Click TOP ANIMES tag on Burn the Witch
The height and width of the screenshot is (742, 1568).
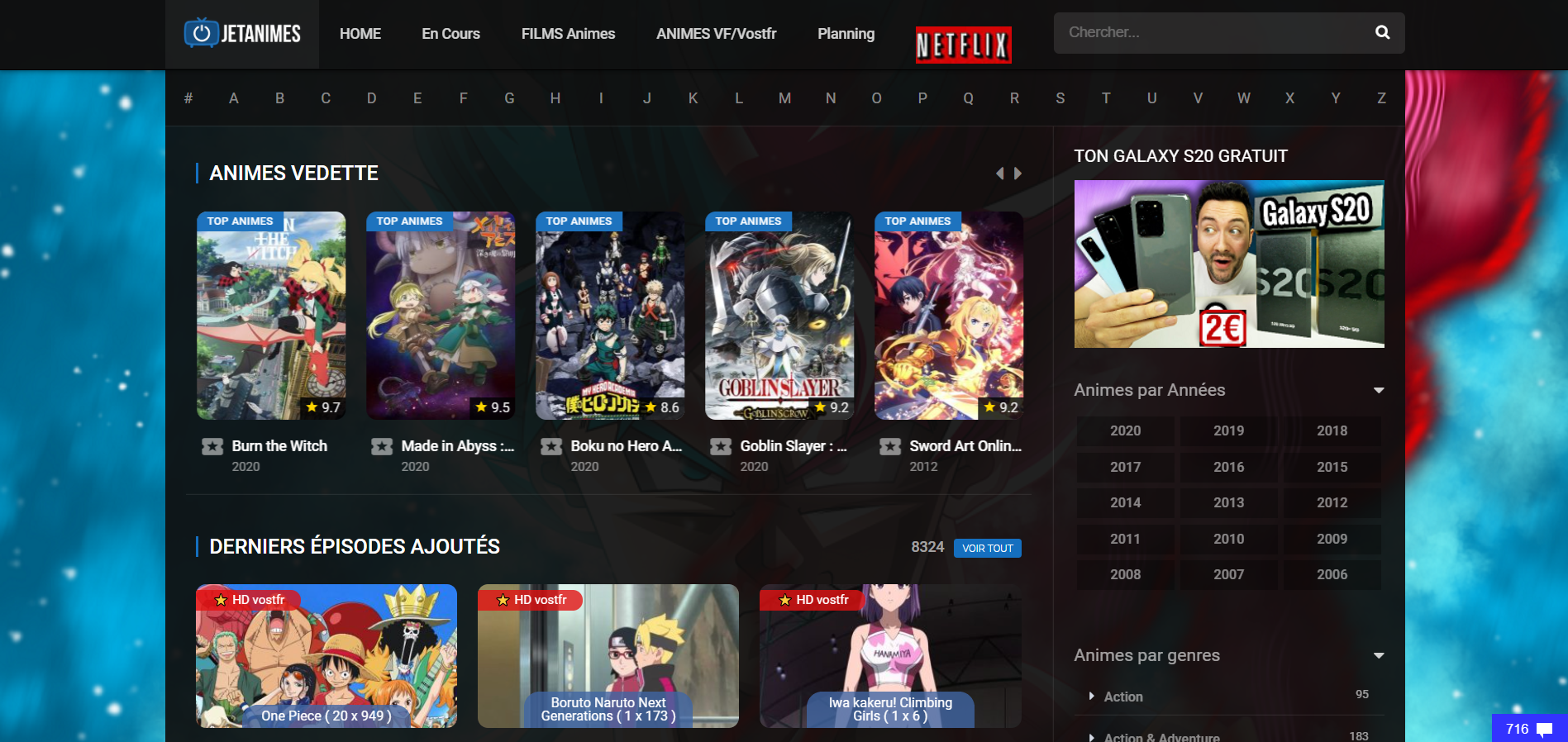[240, 221]
